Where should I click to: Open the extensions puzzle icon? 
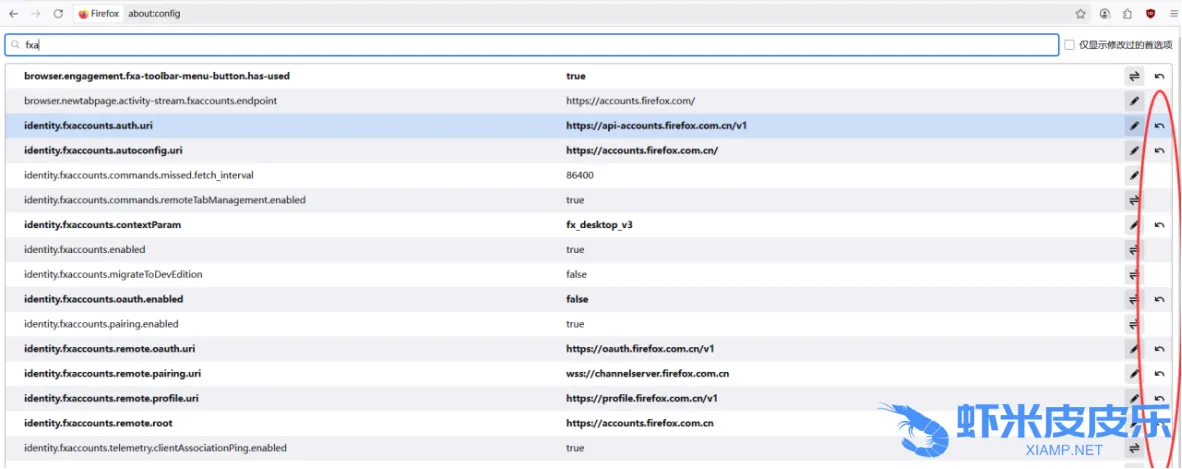pos(1127,14)
